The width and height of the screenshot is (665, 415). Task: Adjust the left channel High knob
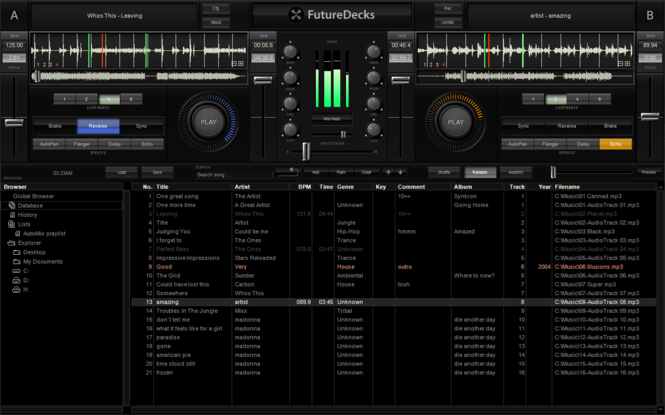tap(290, 78)
